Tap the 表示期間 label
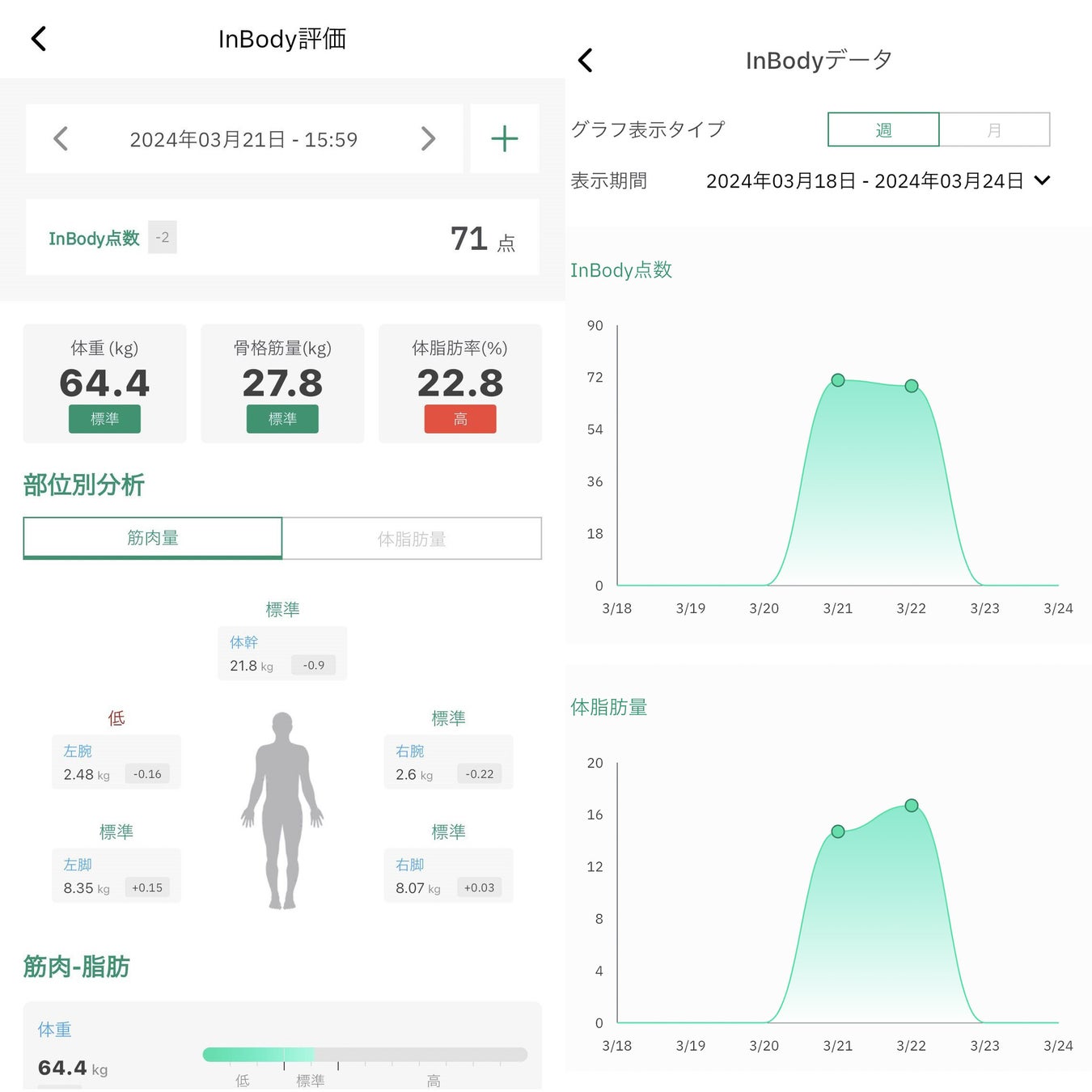Viewport: 1092px width, 1092px height. pos(609,181)
